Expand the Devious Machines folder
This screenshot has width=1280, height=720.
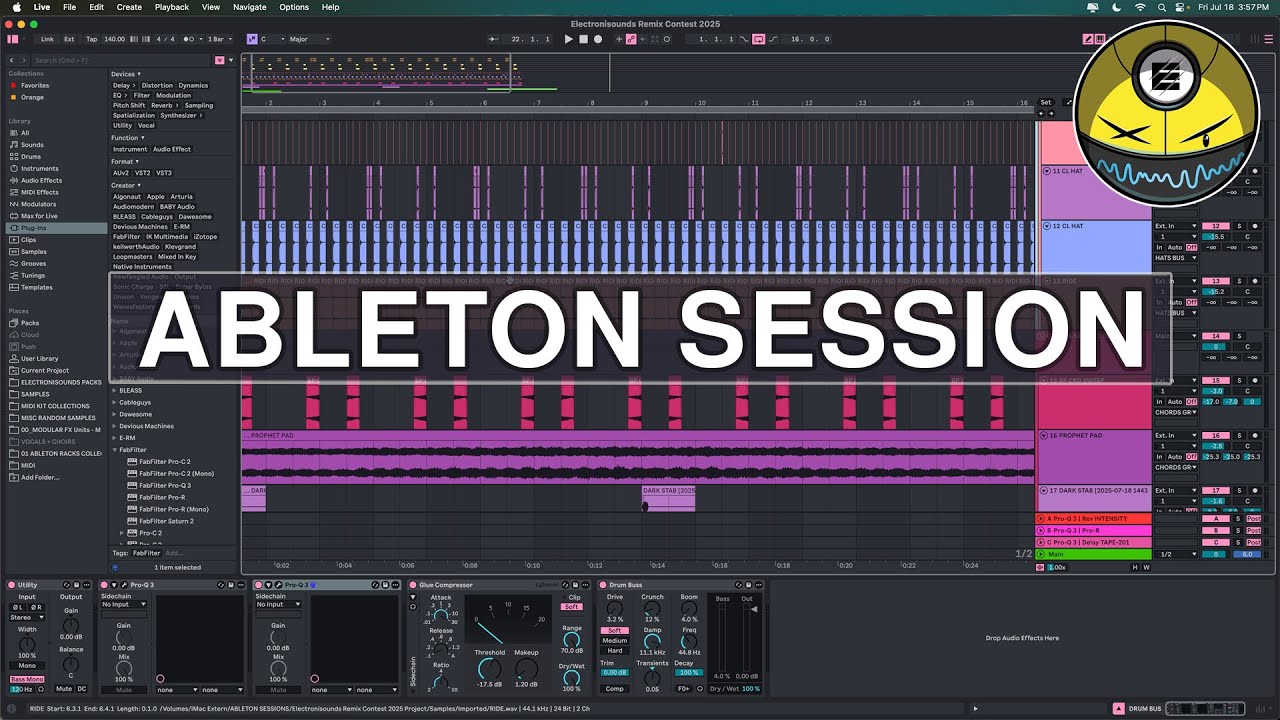click(115, 426)
